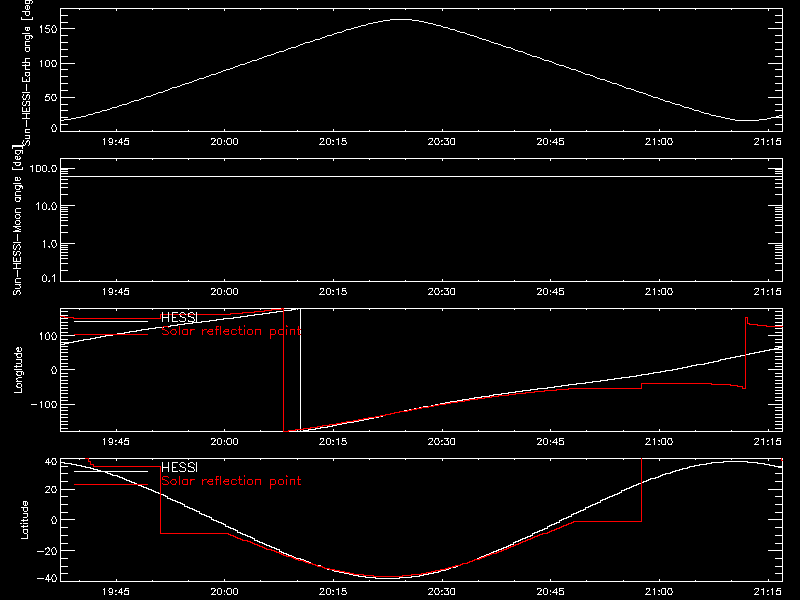The image size is (800, 600).
Task: Click the 0 tick on Longitude axis
Action: 54,370
